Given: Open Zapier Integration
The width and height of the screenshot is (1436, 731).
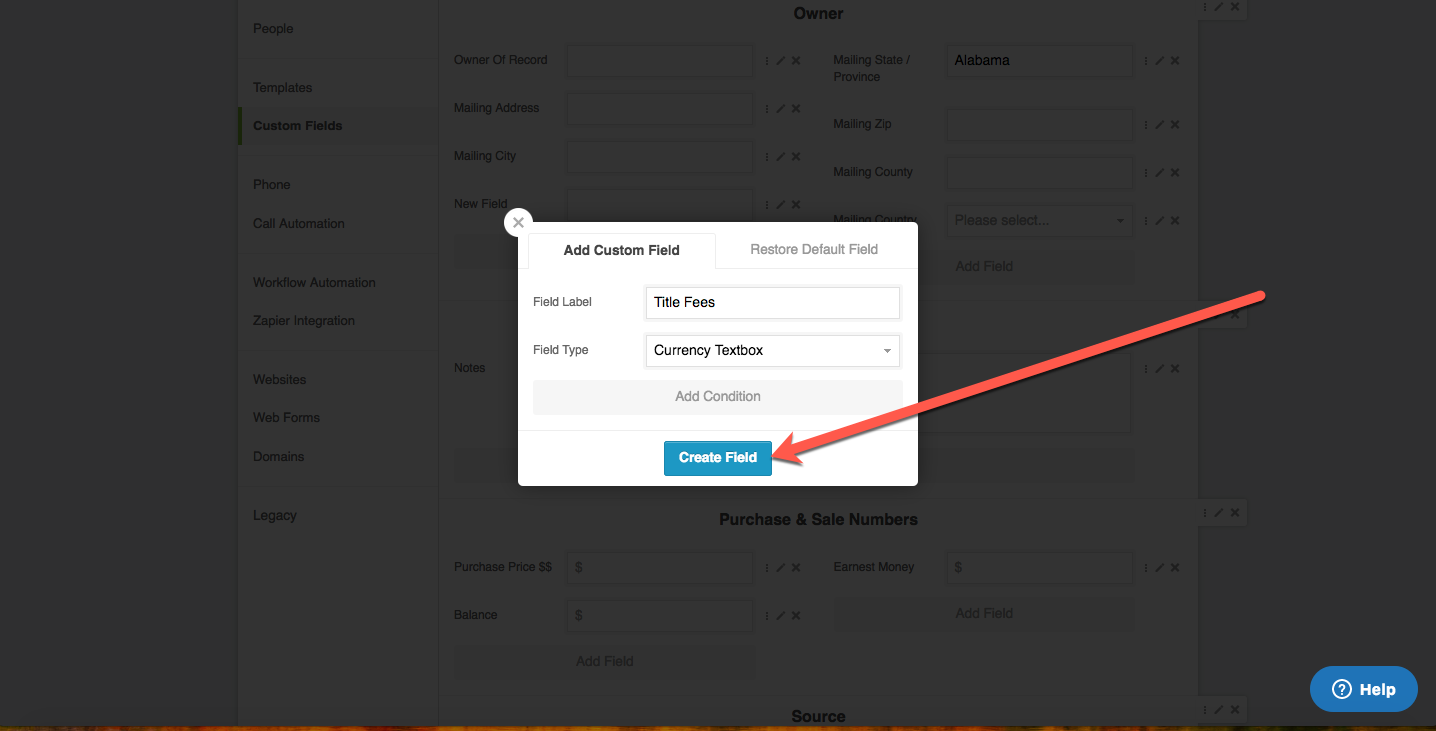Looking at the screenshot, I should click(x=303, y=321).
